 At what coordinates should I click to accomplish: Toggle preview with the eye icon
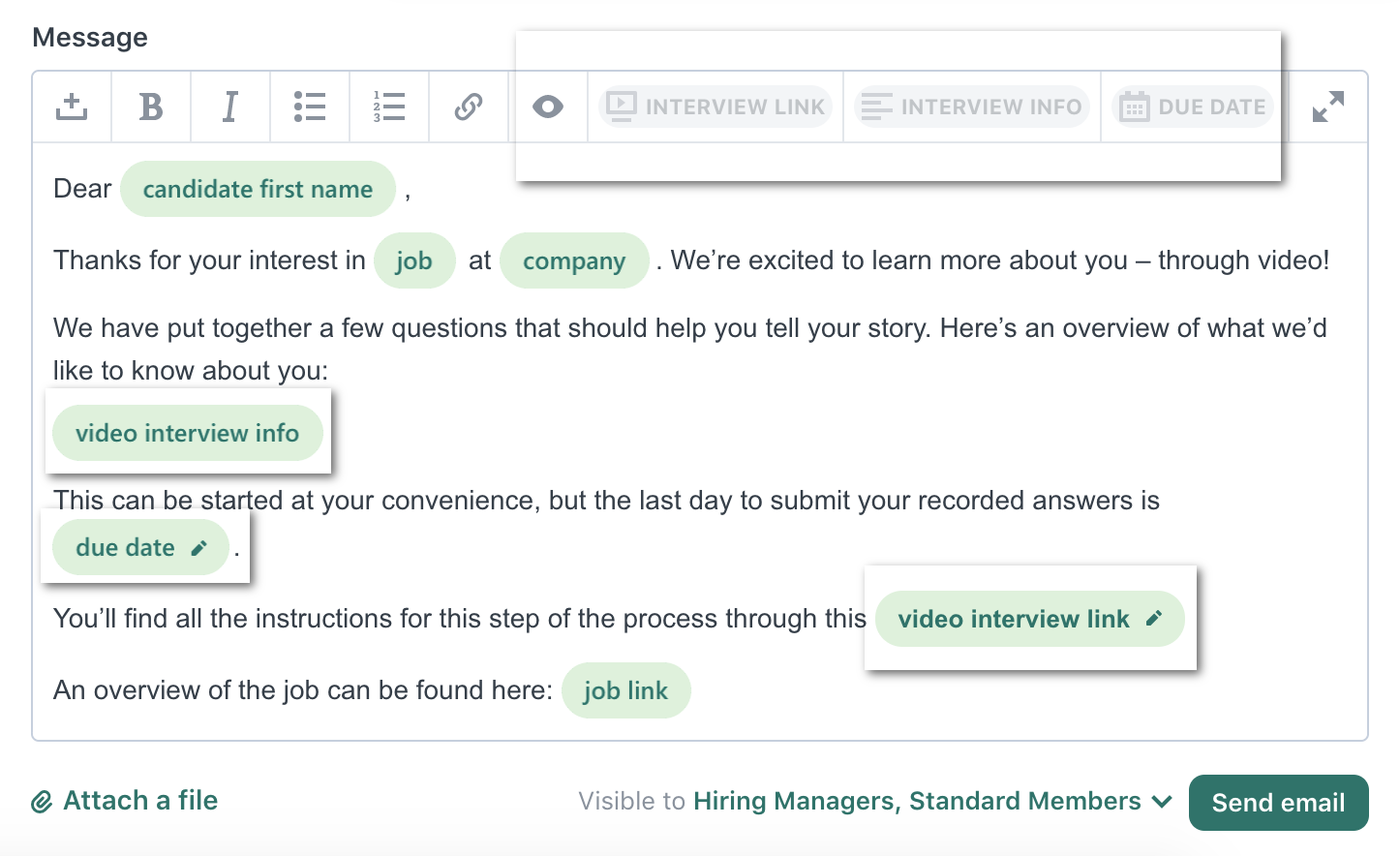[548, 107]
